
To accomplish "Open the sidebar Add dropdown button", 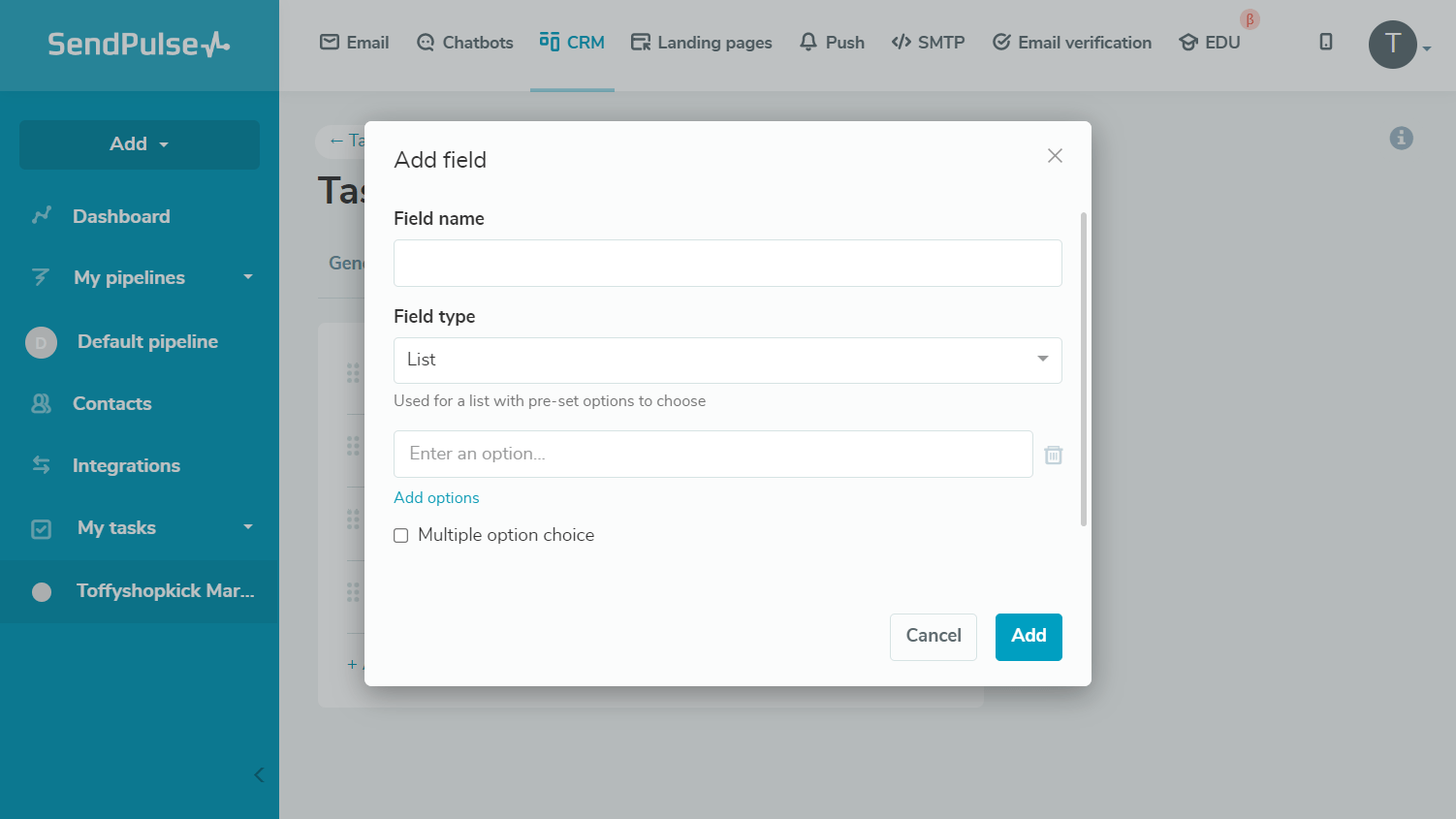I will 140,144.
